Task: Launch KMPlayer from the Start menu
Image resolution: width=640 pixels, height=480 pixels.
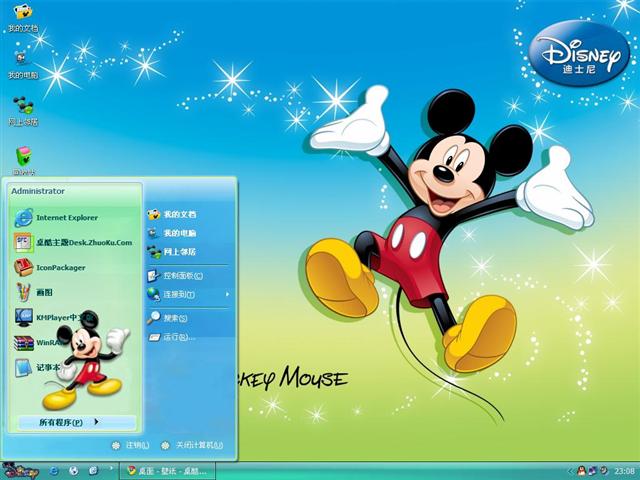Action: (60, 317)
